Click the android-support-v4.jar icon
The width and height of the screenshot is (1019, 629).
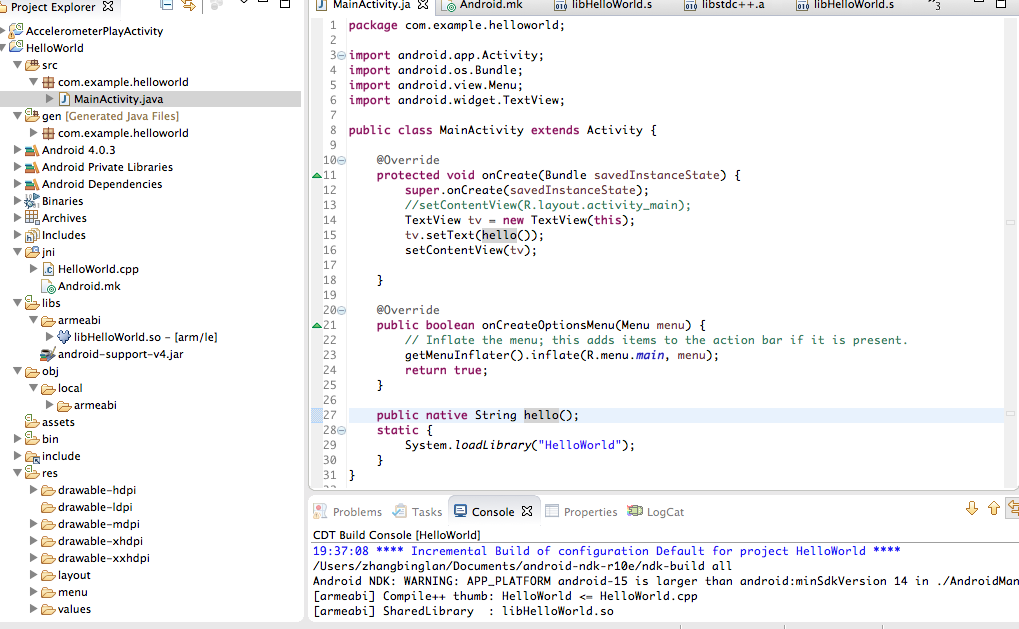click(x=48, y=354)
